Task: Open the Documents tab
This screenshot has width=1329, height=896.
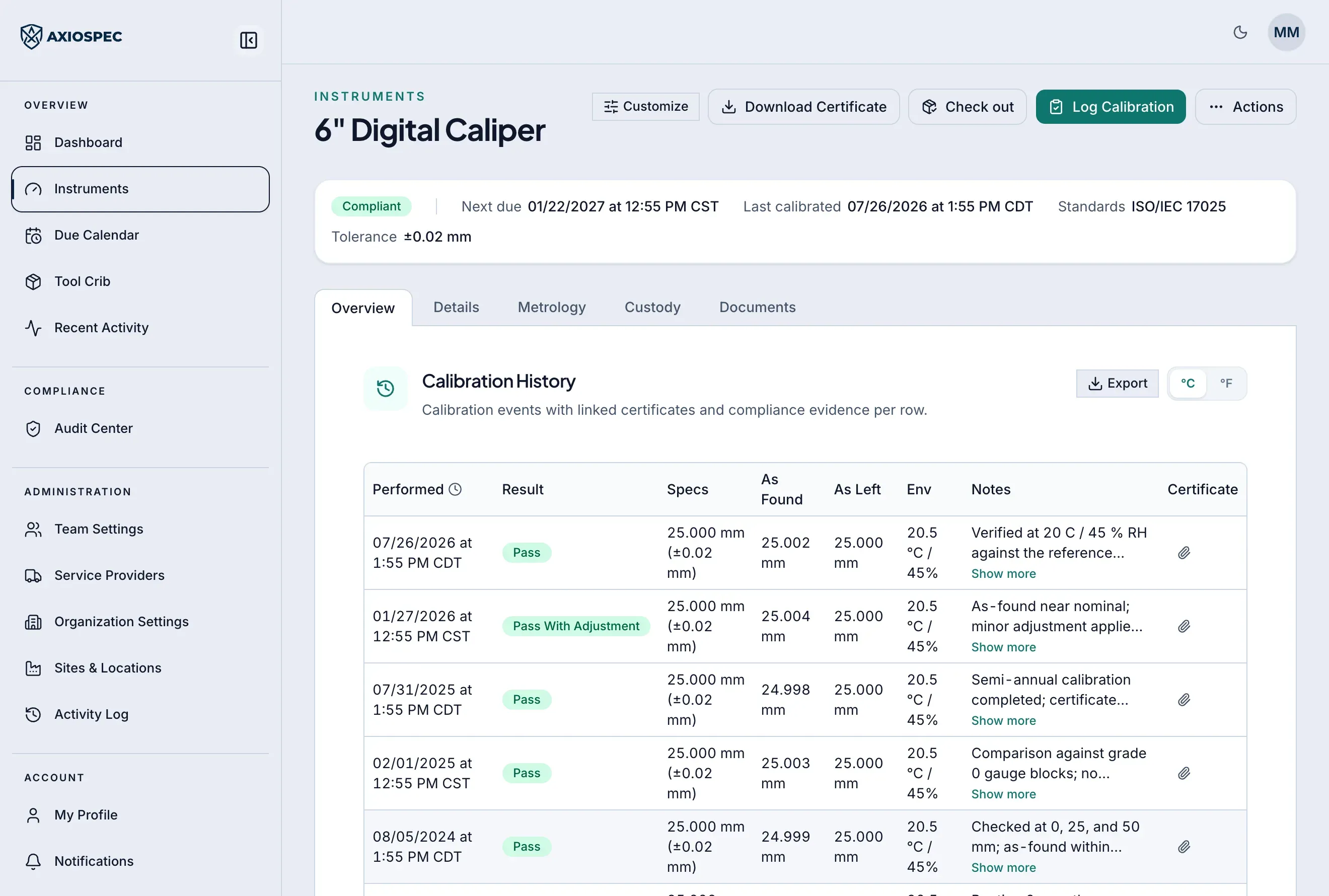Action: click(757, 308)
